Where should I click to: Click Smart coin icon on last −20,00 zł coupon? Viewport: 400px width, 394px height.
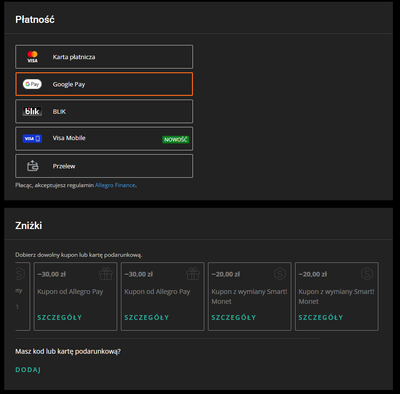pyautogui.click(x=367, y=274)
